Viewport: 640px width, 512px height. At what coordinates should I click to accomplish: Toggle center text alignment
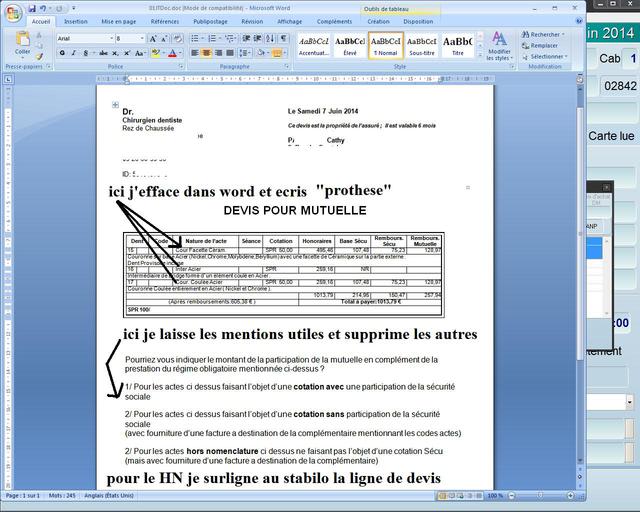(207, 53)
